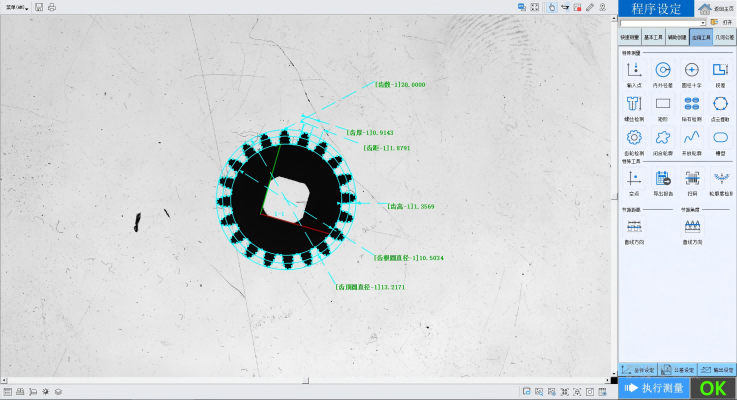
Task: Select the barcode scan (扫码) tool
Action: 691,180
